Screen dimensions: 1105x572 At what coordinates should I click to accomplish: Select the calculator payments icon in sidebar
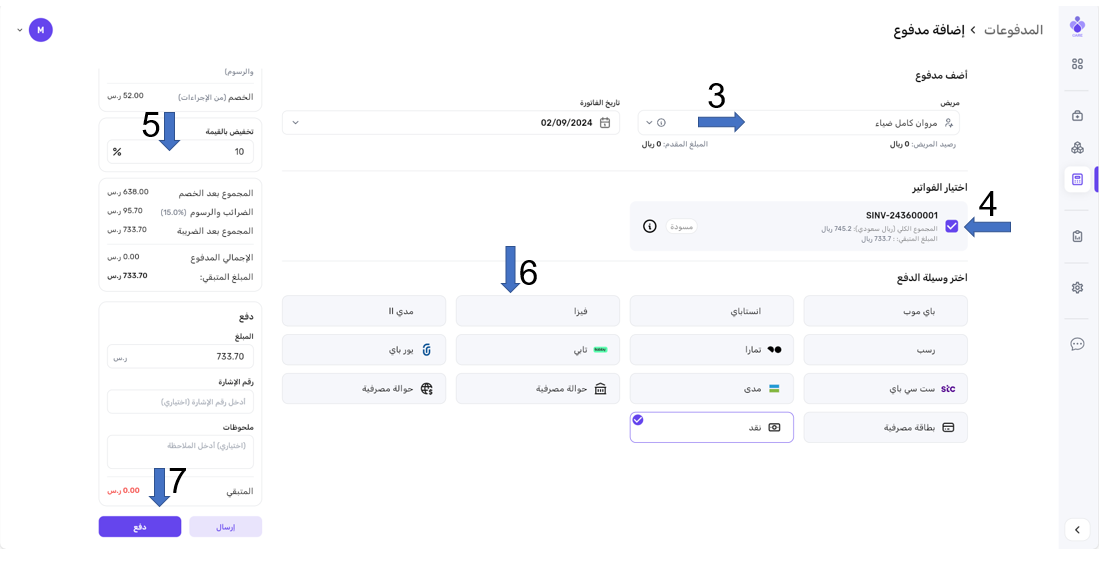coord(1077,179)
